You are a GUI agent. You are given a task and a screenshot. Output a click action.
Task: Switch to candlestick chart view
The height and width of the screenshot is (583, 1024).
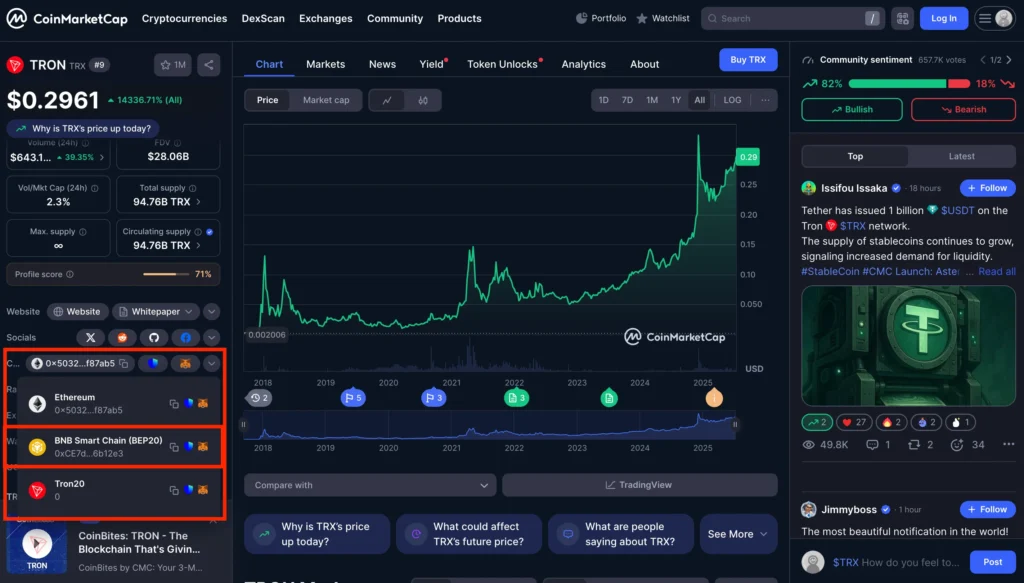click(423, 101)
